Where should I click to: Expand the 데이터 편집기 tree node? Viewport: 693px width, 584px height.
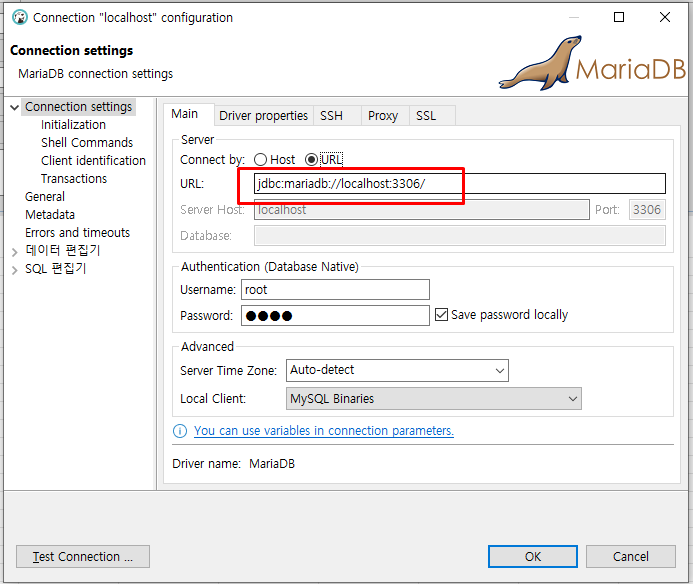15,252
